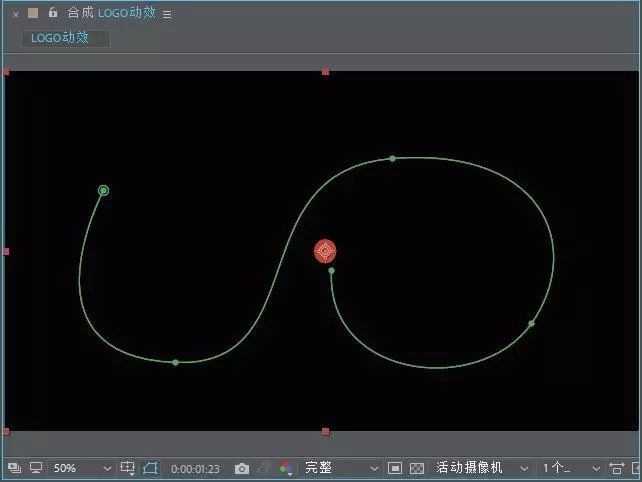The image size is (642, 482).
Task: Toggle the pixel aspect ratio correction icon
Action: (617, 468)
